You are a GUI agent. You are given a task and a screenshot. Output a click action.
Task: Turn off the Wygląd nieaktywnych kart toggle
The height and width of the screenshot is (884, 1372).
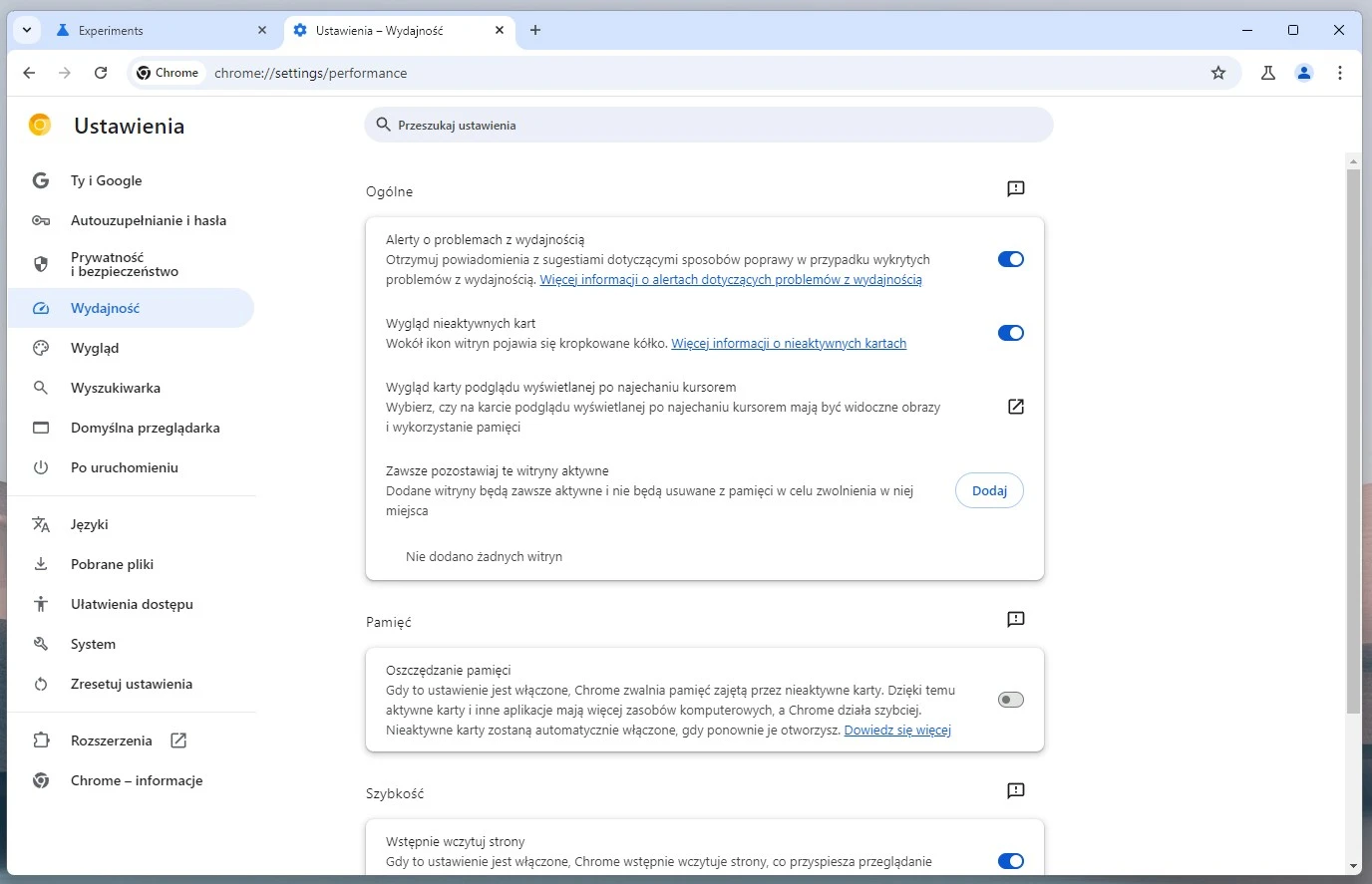coord(1011,333)
